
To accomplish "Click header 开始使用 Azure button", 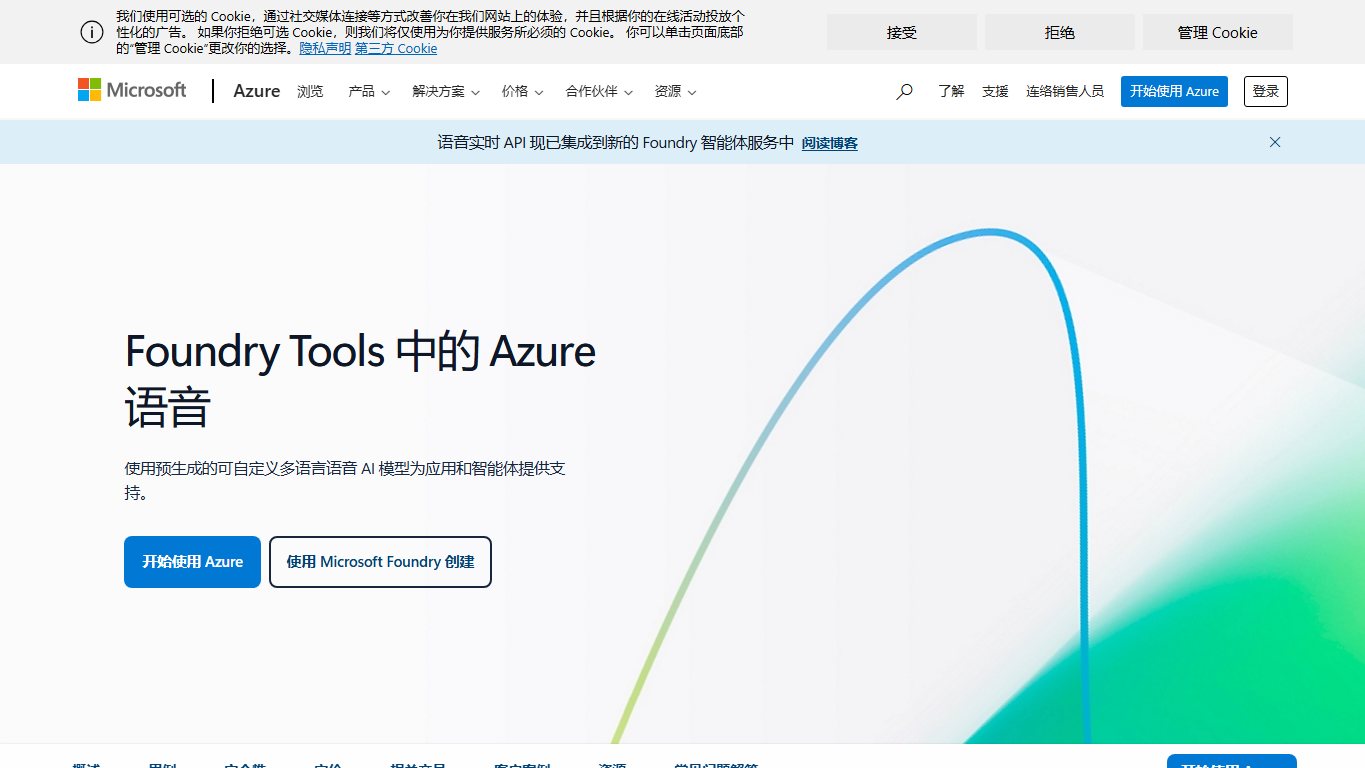I will pos(1174,91).
